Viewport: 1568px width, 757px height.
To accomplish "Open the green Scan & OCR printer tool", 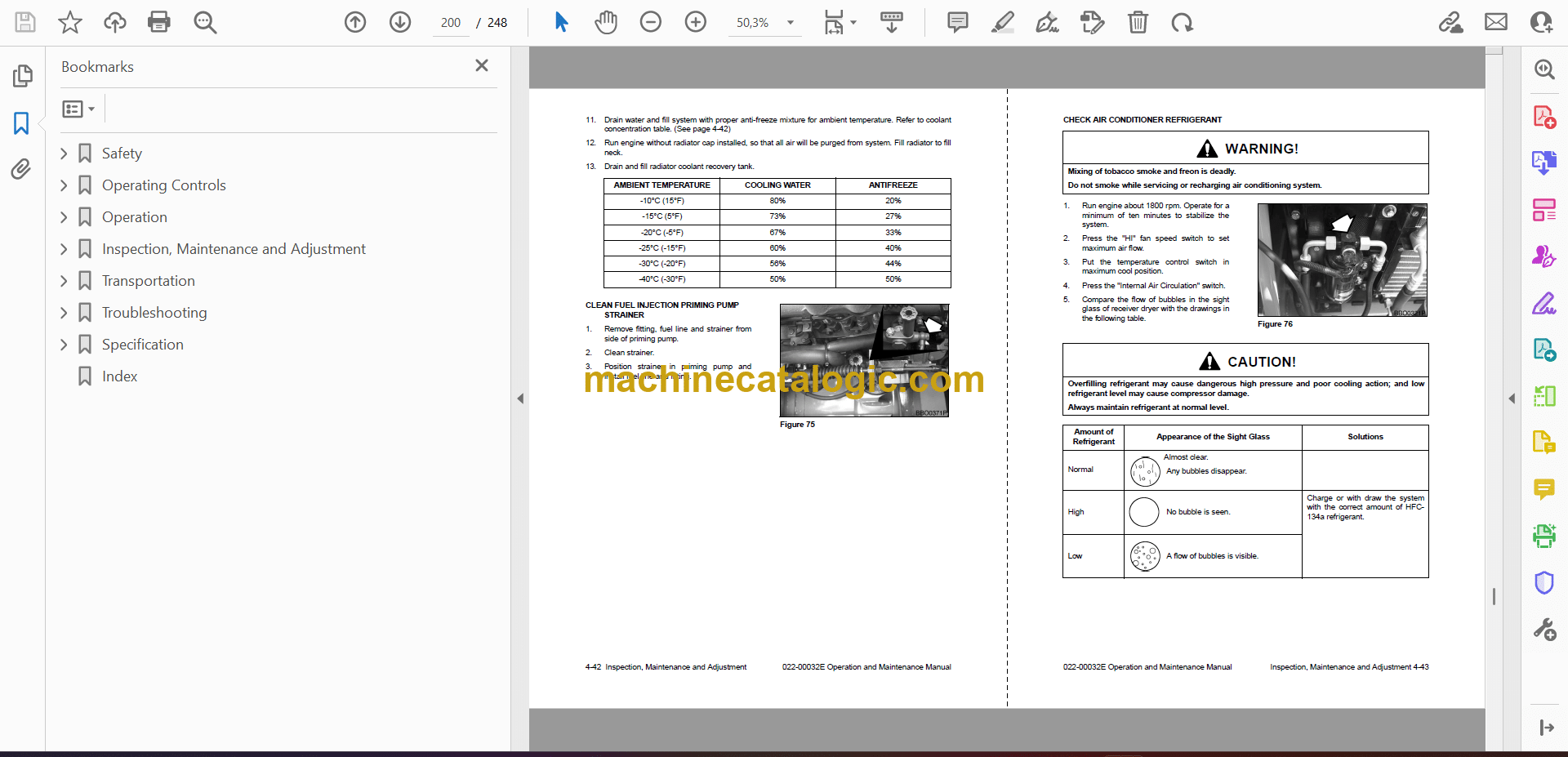I will tap(1544, 536).
